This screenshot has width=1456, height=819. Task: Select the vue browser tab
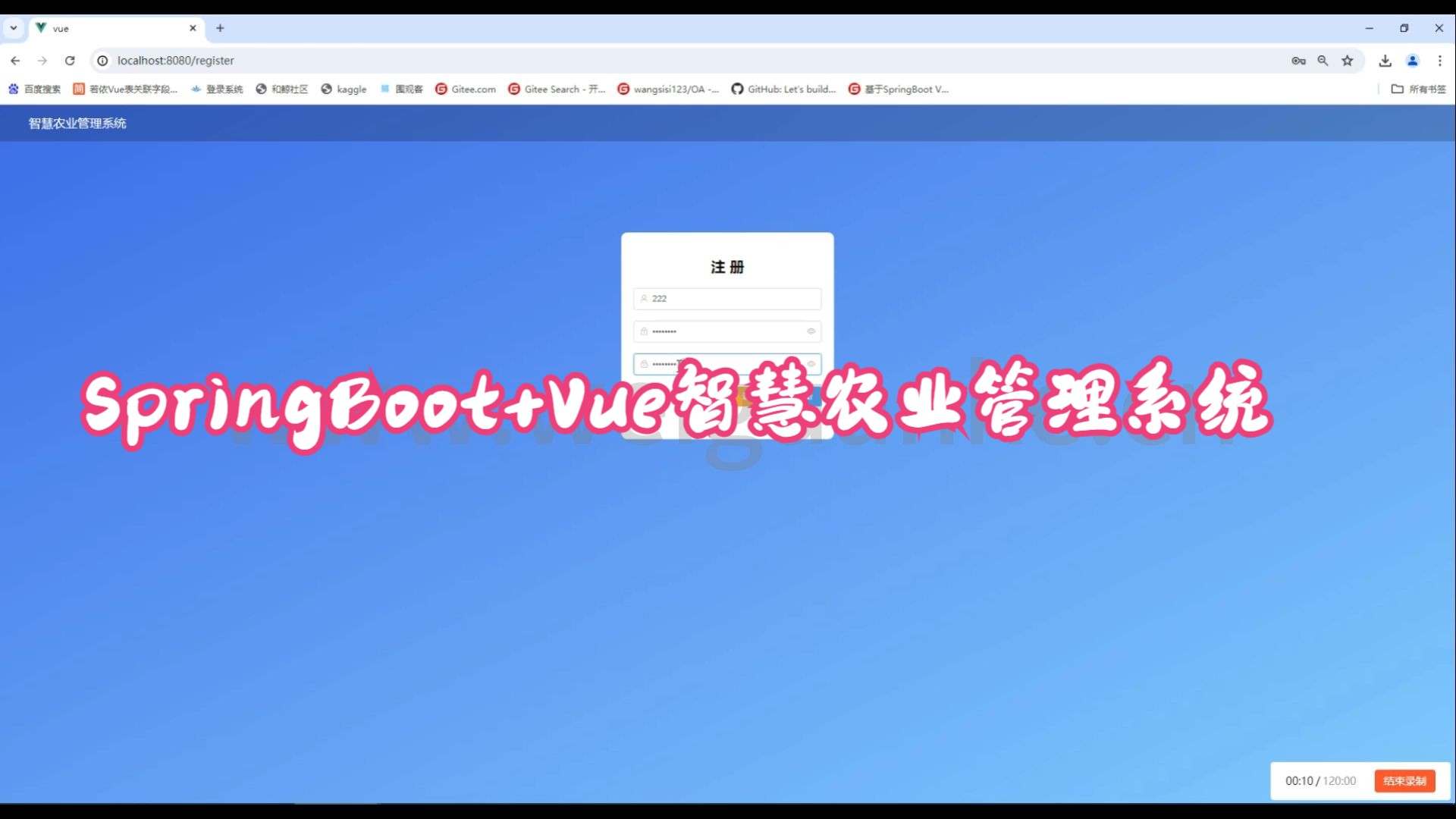[117, 28]
